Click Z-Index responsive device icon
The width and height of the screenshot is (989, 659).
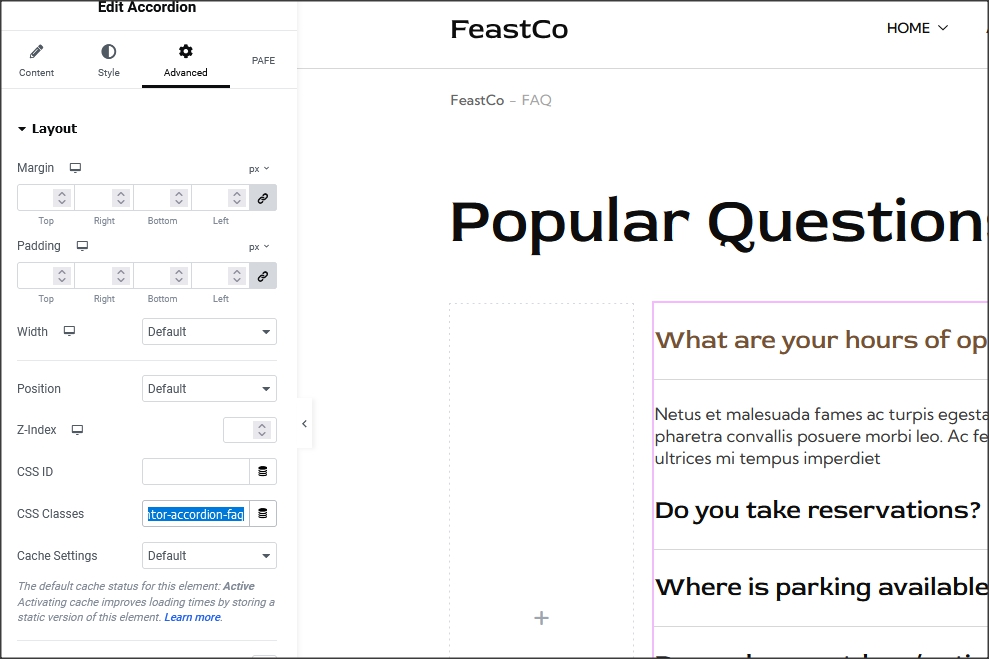pos(77,430)
